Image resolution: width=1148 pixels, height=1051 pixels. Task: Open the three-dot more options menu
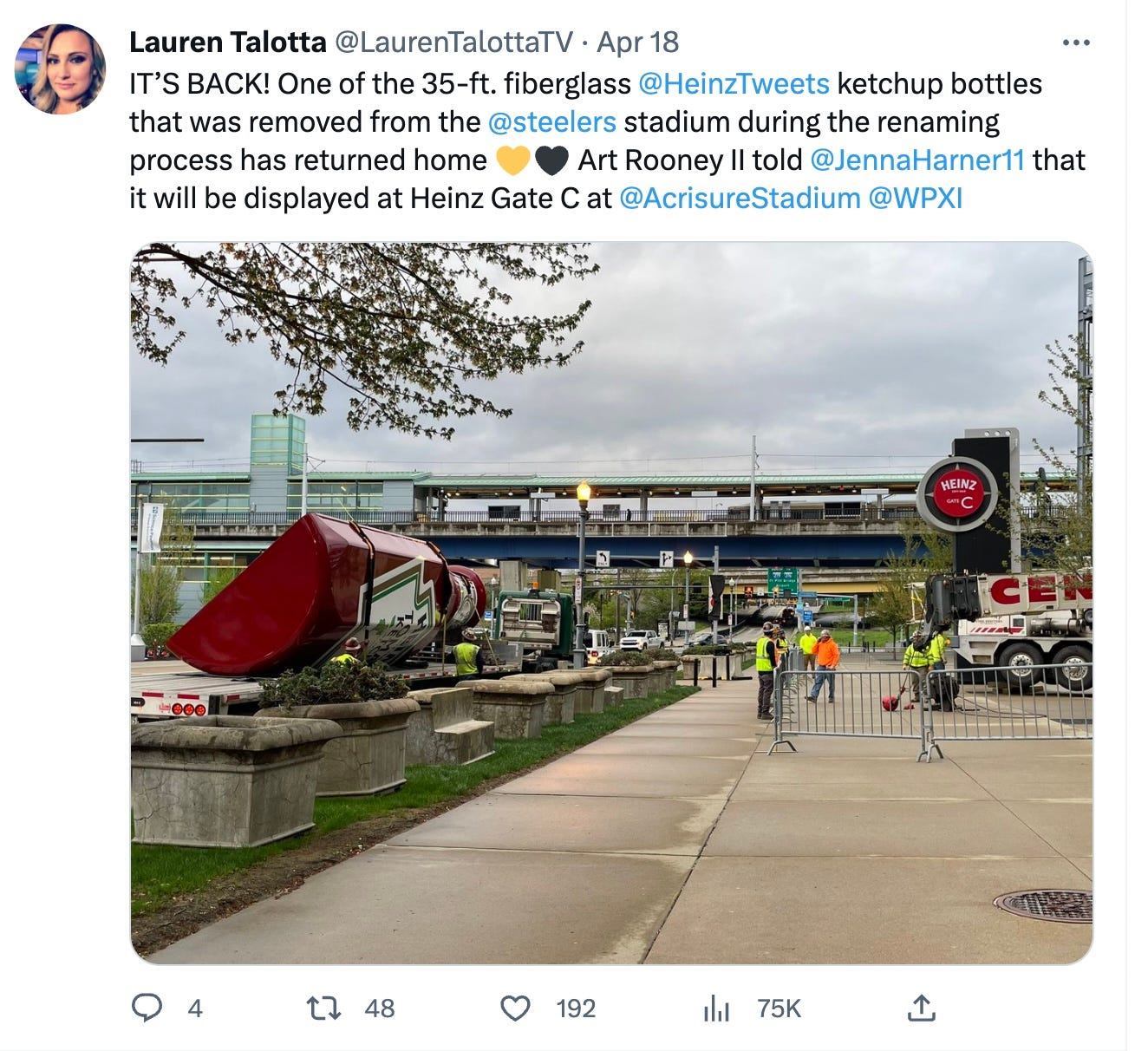point(1076,42)
